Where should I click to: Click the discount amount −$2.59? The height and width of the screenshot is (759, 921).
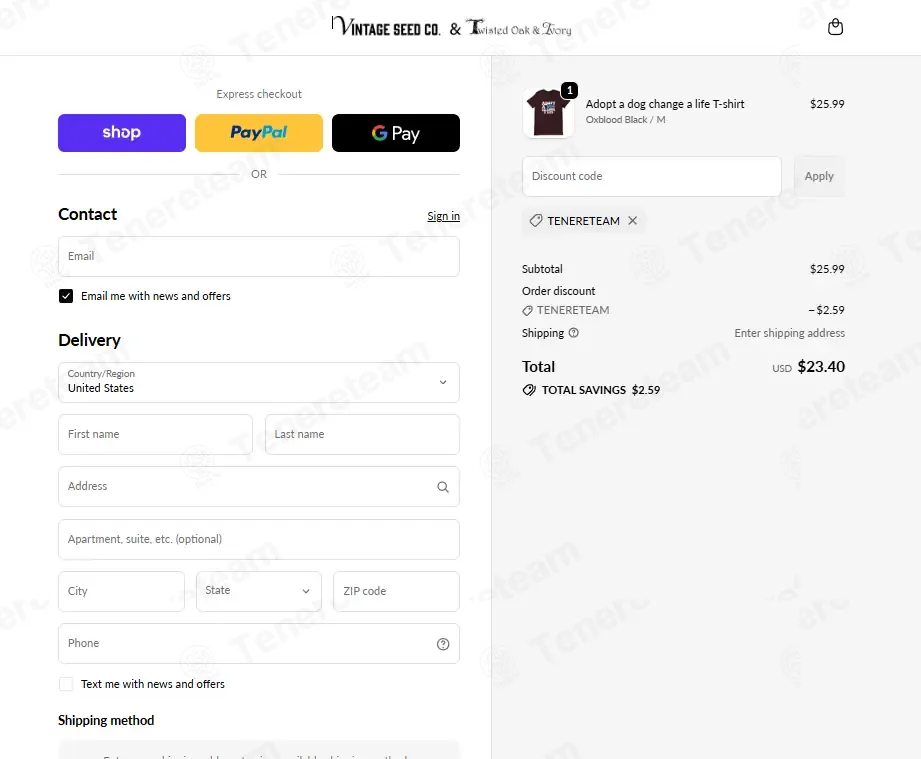(826, 310)
